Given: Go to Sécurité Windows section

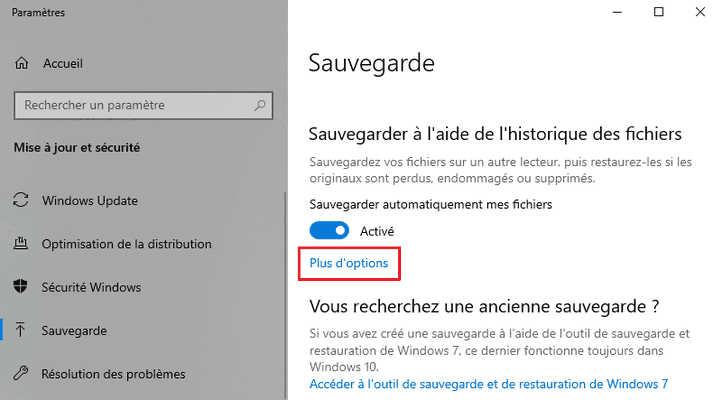Looking at the screenshot, I should coord(91,287).
